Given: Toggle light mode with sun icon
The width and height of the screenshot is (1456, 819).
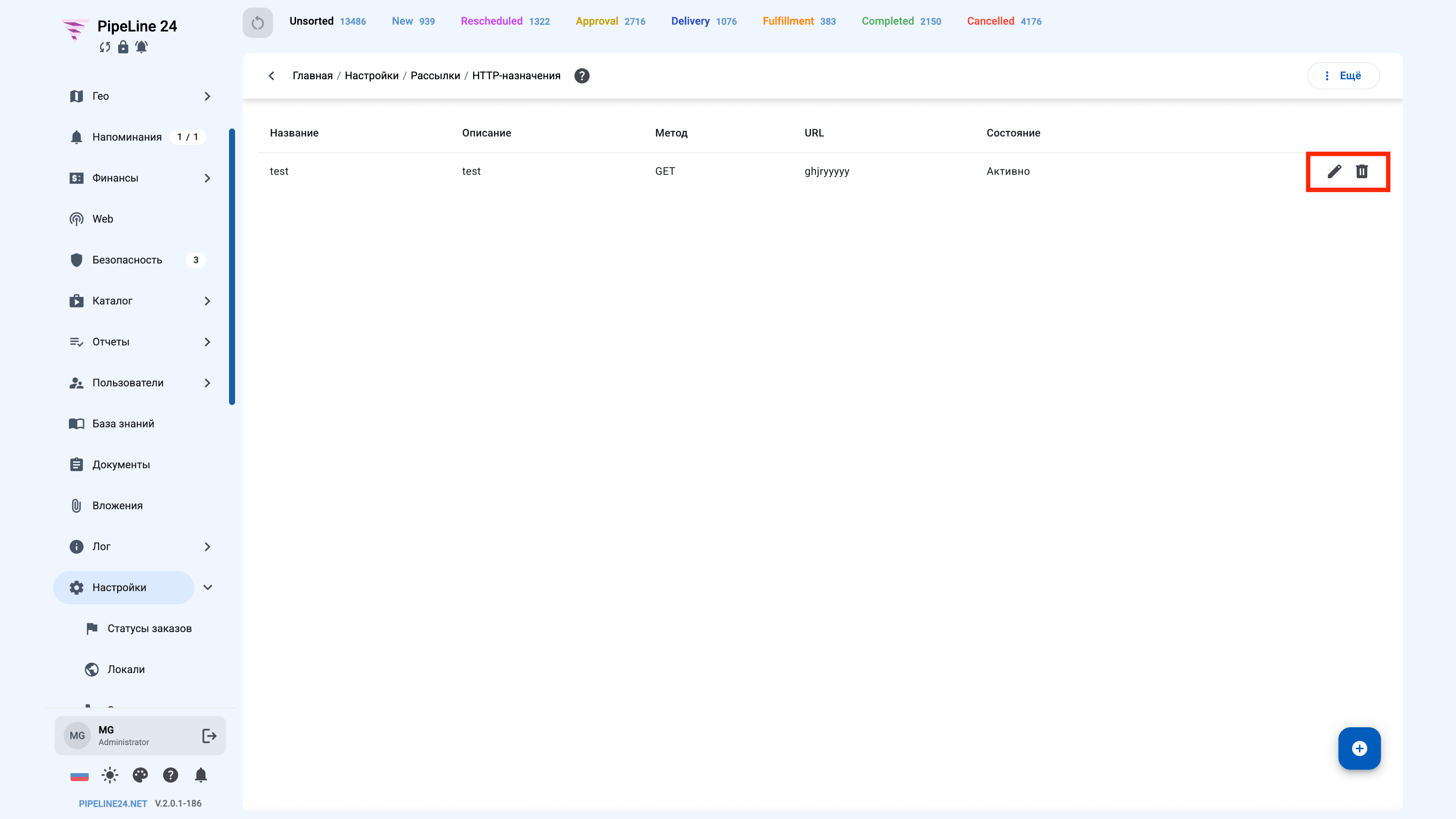Looking at the screenshot, I should (110, 775).
